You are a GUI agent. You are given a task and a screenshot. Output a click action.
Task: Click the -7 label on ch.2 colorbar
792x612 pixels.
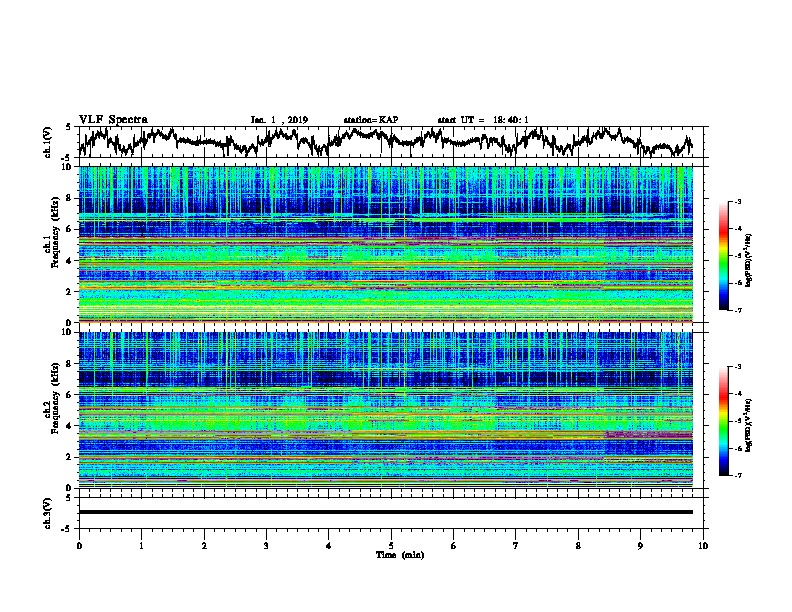(737, 476)
